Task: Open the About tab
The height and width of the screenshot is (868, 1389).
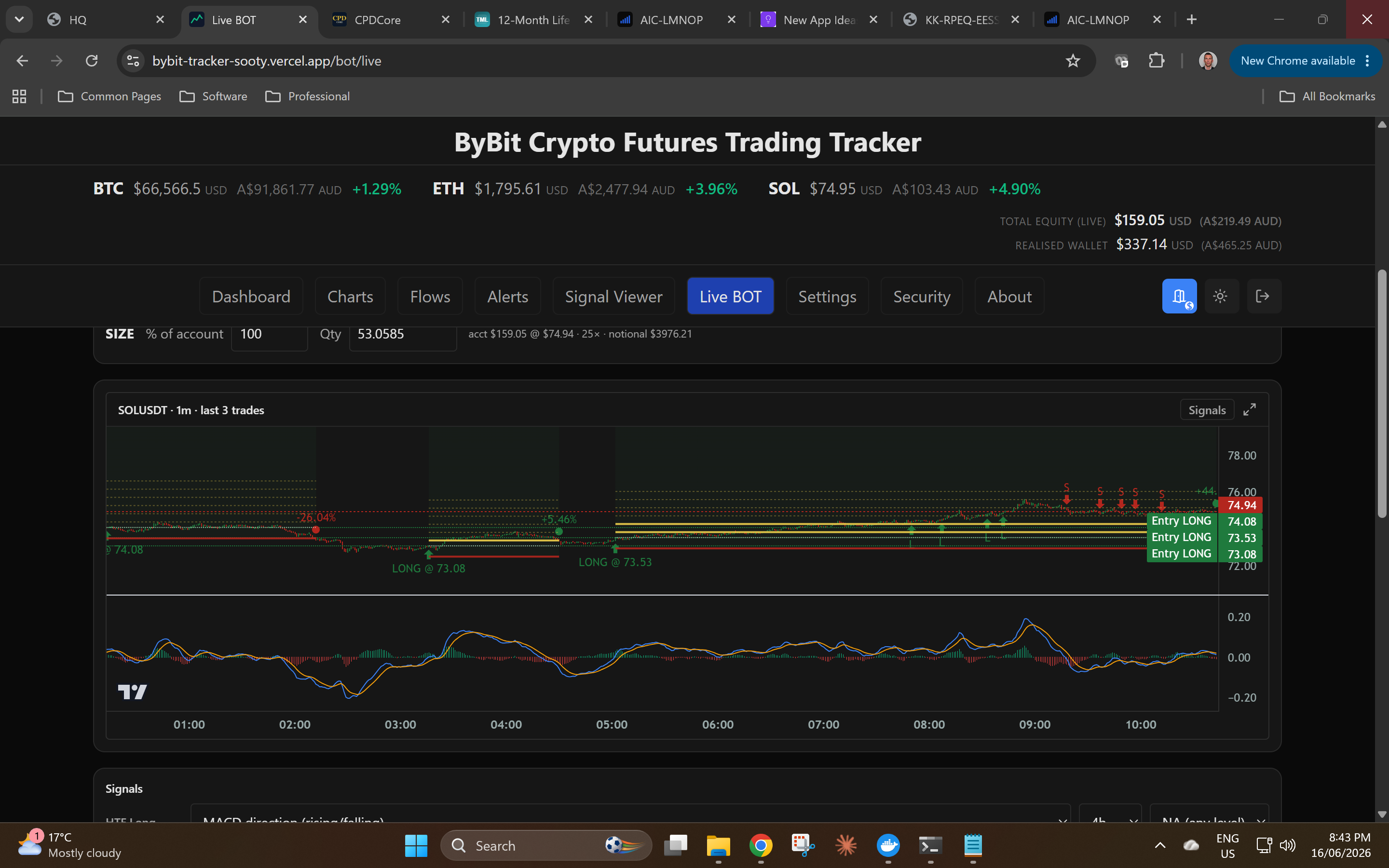Action: [1009, 296]
